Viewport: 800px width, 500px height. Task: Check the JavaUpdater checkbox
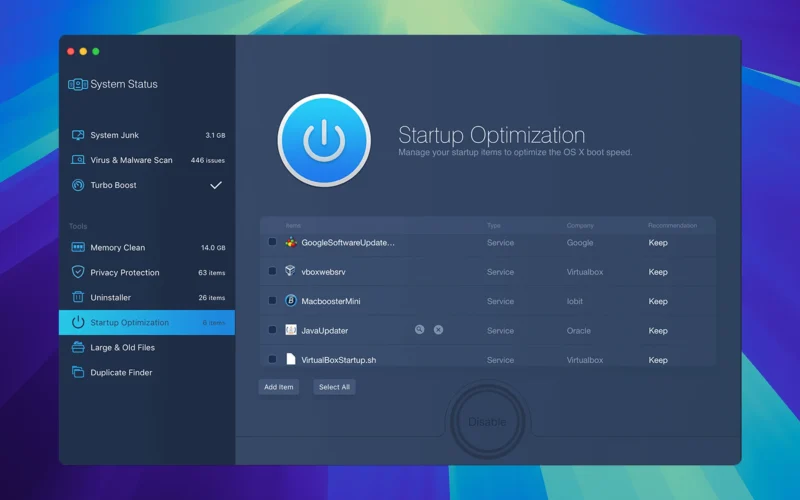272,330
